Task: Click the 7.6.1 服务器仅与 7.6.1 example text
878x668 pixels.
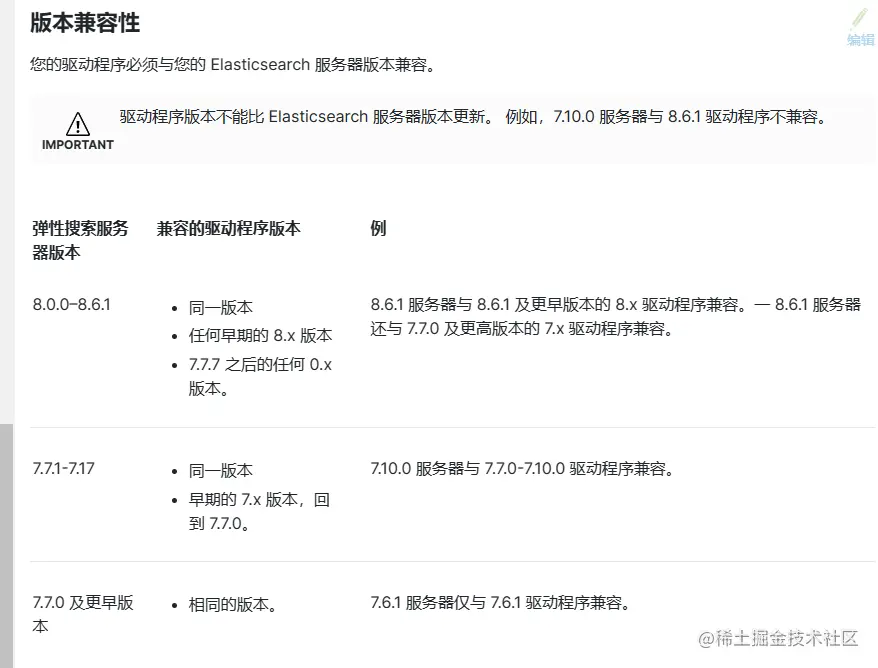Action: coord(500,602)
